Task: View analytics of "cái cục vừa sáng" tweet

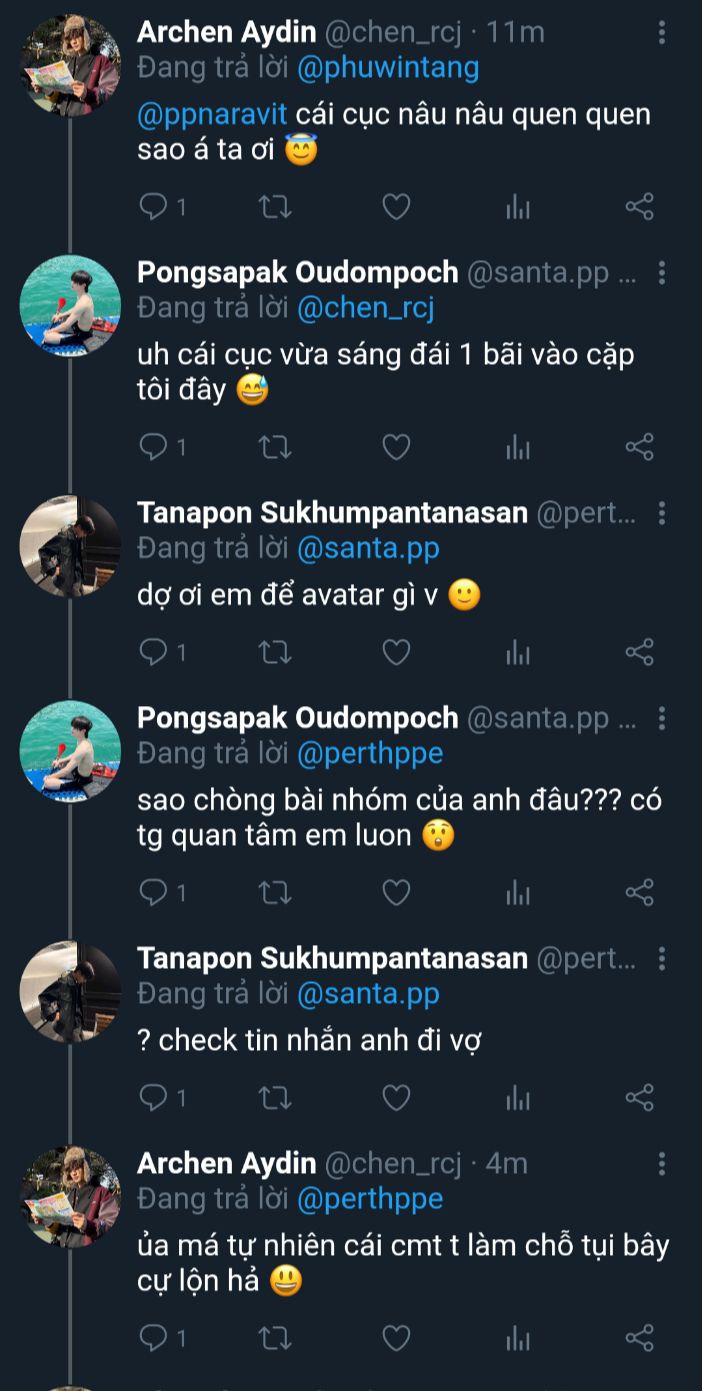Action: coord(518,447)
